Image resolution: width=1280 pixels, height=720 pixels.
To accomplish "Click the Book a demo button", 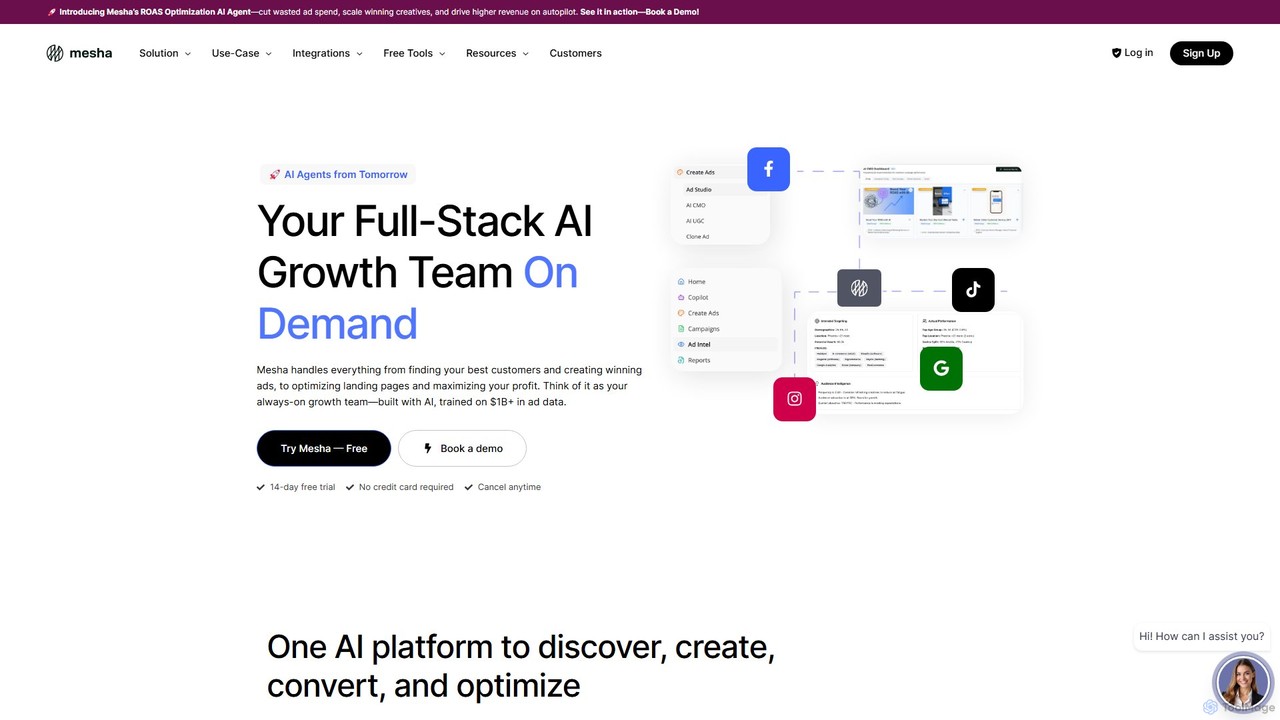I will point(462,448).
